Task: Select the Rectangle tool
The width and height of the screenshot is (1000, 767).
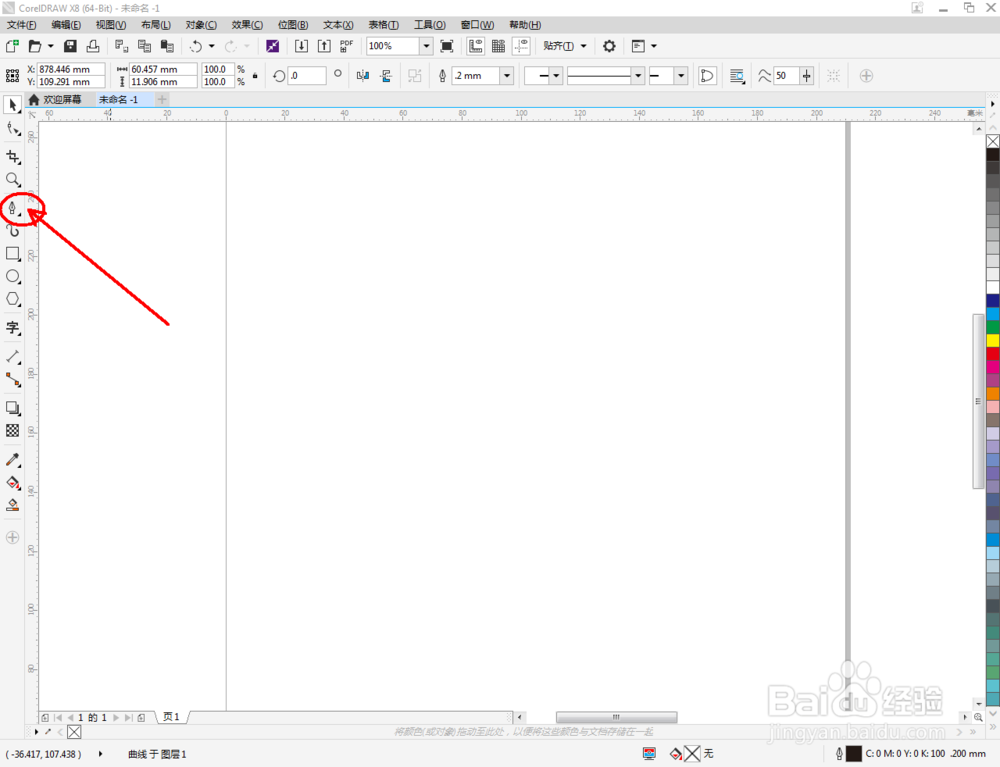Action: pos(13,253)
